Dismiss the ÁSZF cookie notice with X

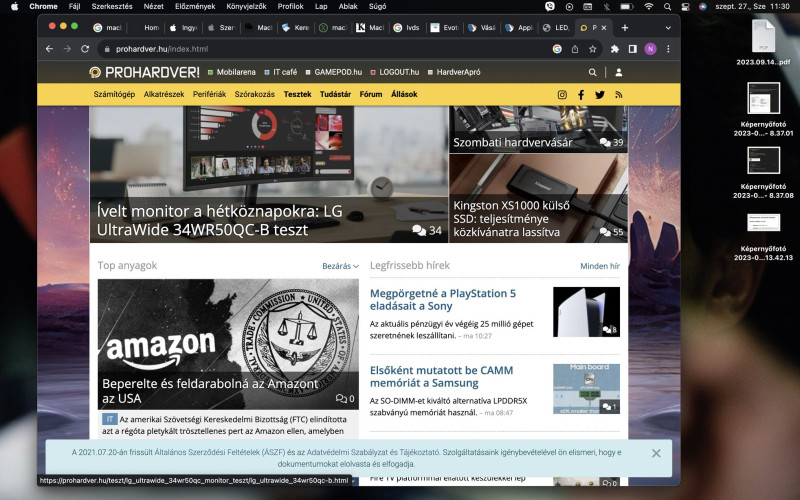[656, 453]
